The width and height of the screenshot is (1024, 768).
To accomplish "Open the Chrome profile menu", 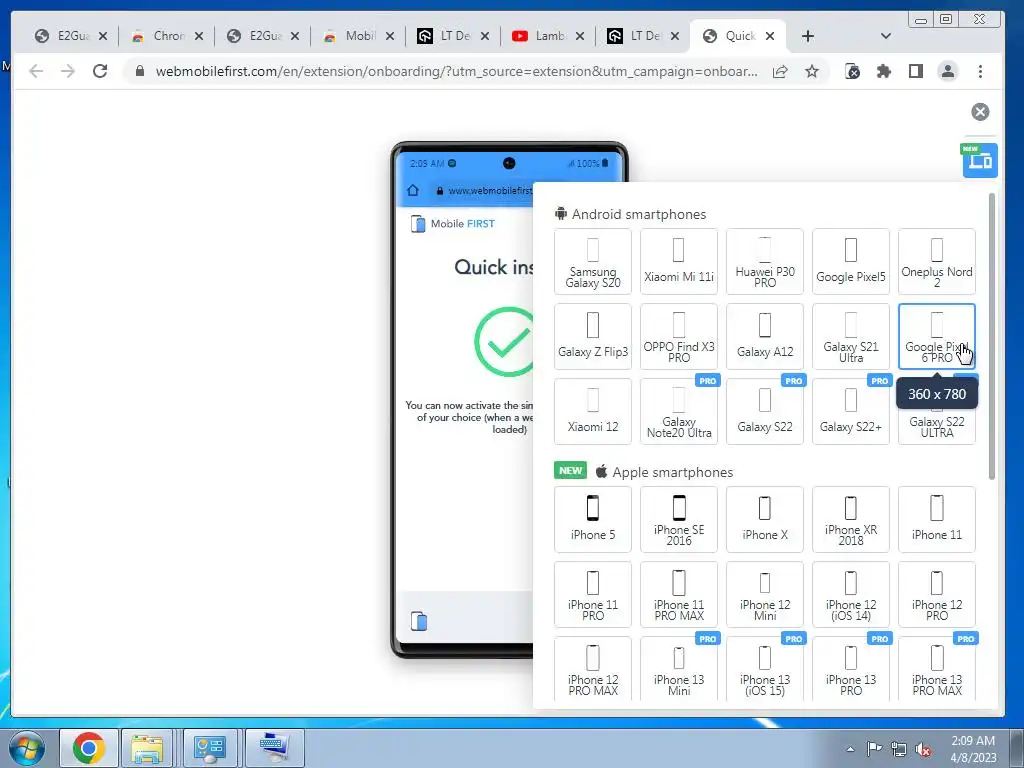I will 948,71.
